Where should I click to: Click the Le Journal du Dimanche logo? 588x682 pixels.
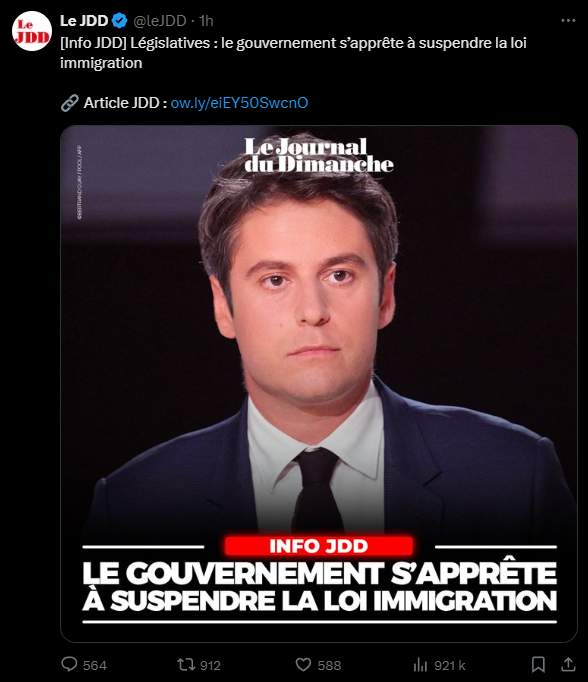click(x=319, y=155)
